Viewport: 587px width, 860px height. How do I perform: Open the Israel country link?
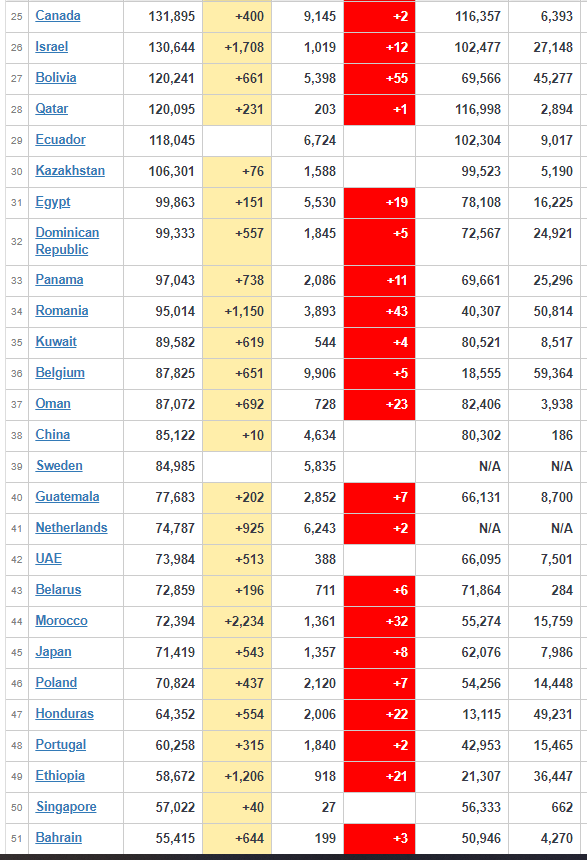coord(52,47)
